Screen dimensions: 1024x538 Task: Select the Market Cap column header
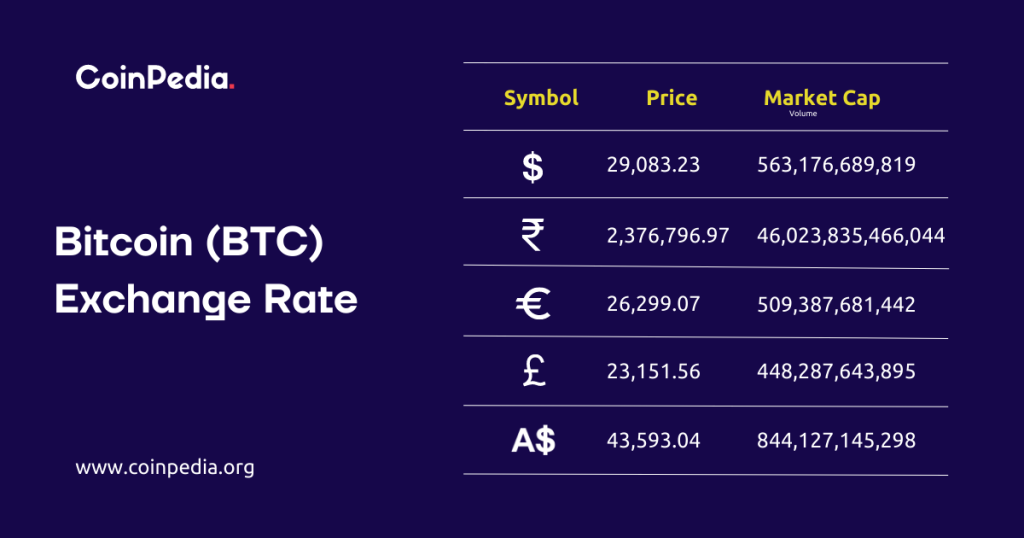[822, 98]
